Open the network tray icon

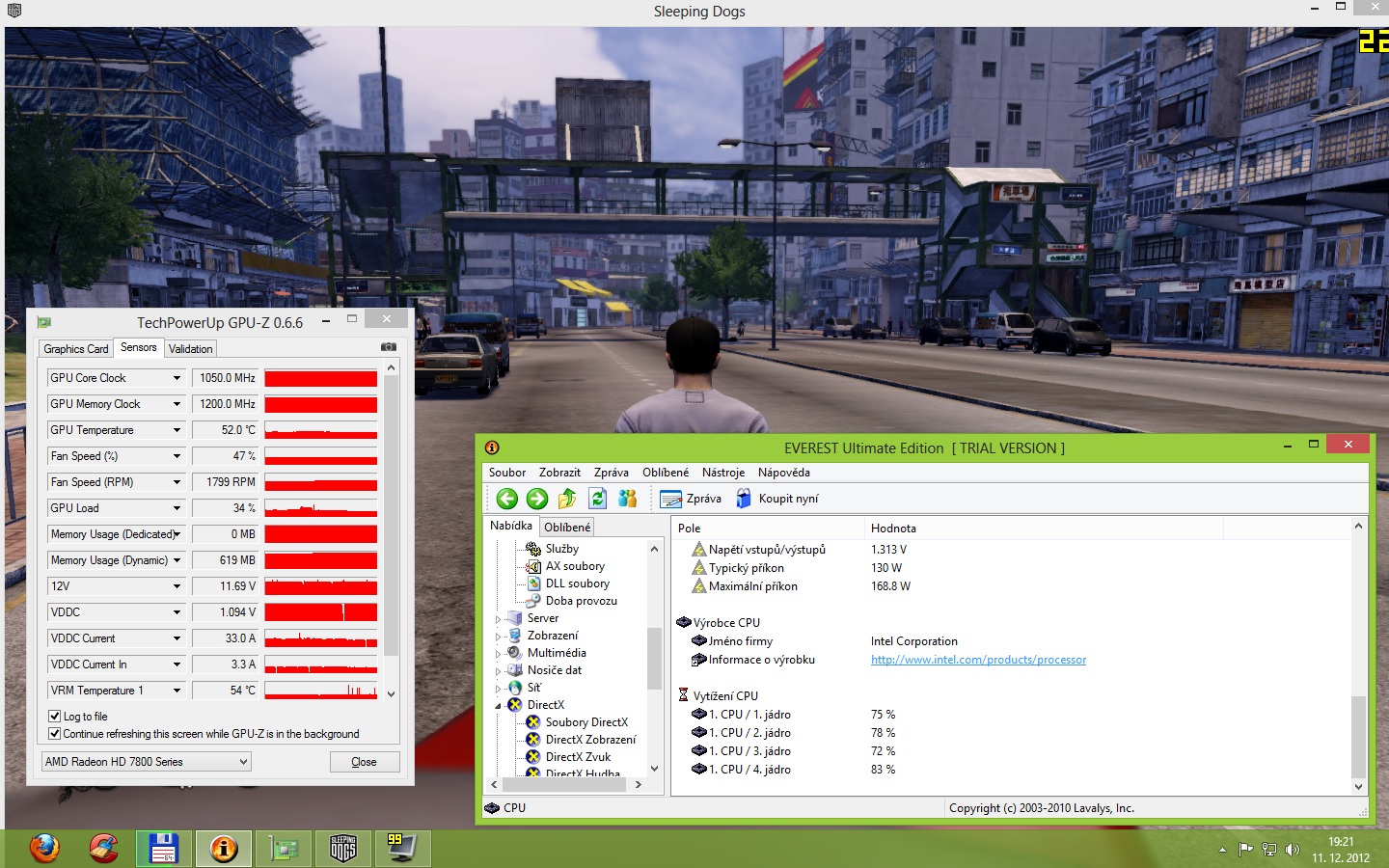[x=1269, y=850]
